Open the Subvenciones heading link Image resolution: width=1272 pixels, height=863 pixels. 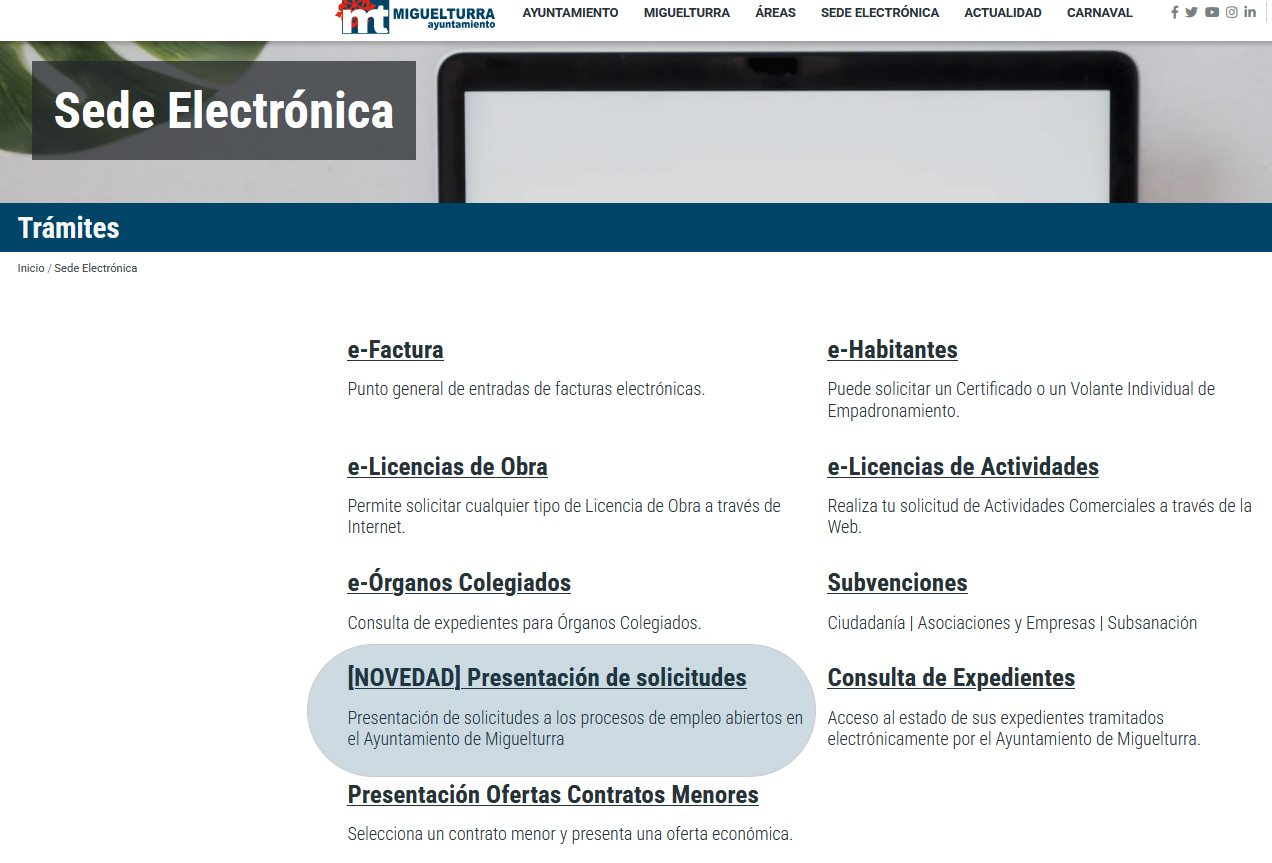(x=897, y=583)
